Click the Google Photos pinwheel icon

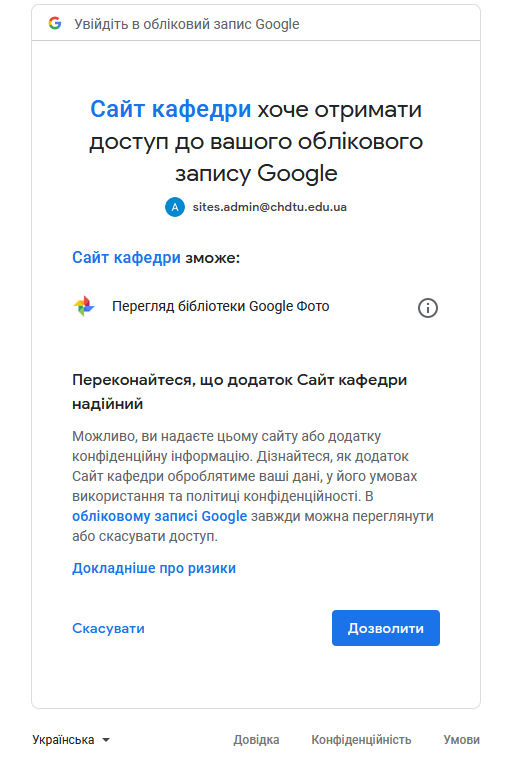click(x=84, y=306)
